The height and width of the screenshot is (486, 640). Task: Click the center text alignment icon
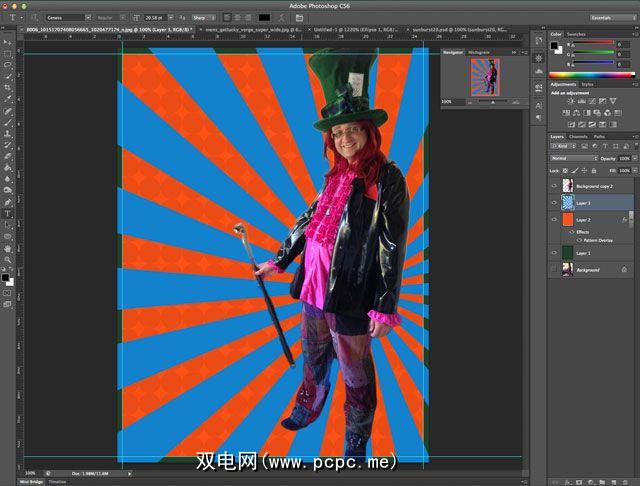tap(238, 18)
